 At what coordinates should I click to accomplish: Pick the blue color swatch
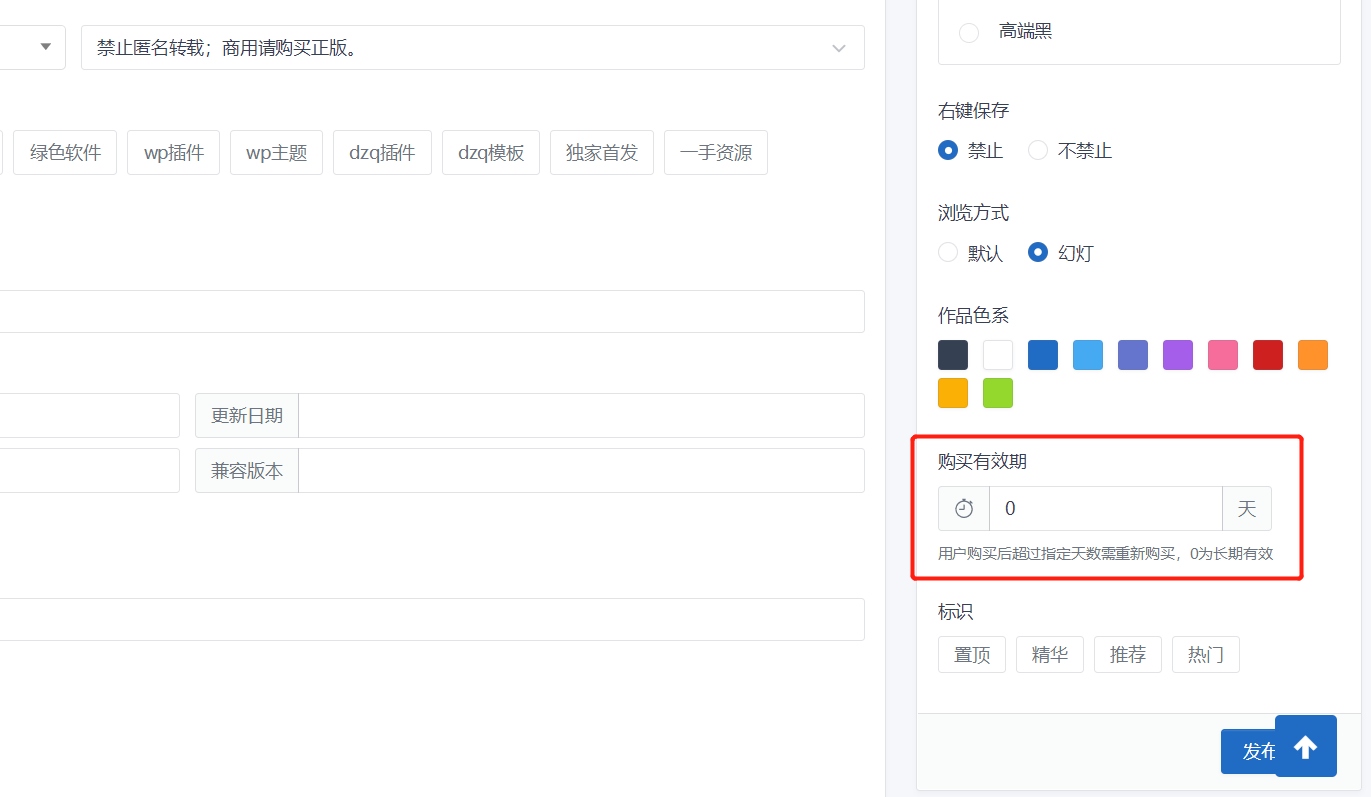pyautogui.click(x=1043, y=355)
